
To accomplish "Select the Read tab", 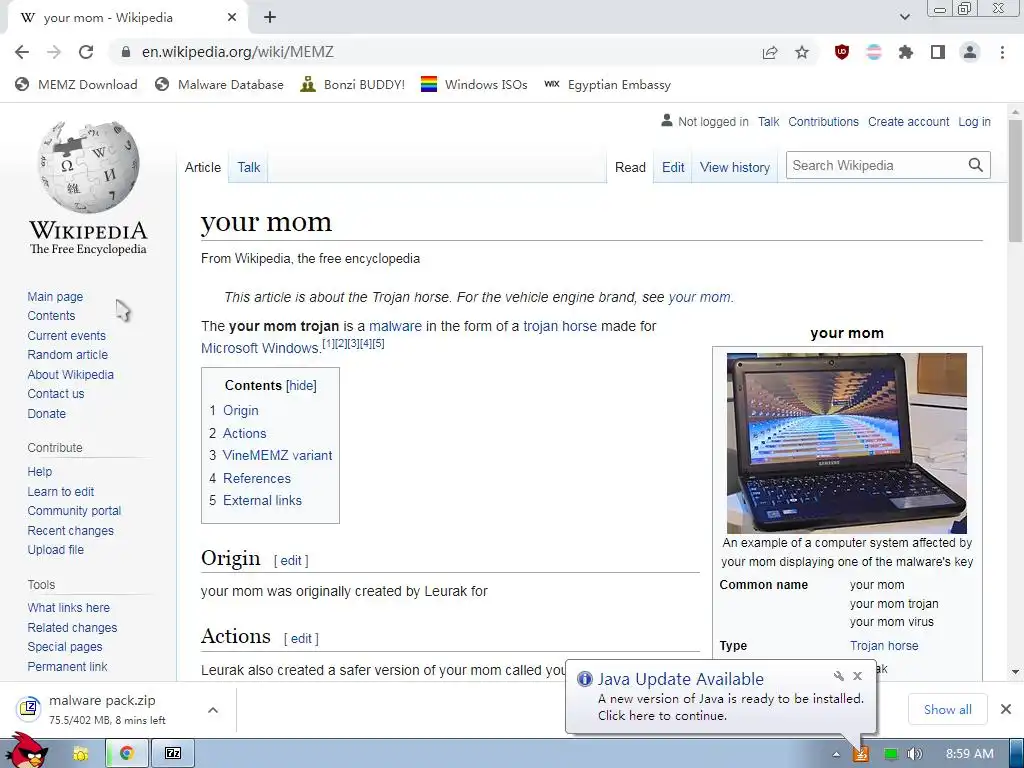I will point(630,167).
